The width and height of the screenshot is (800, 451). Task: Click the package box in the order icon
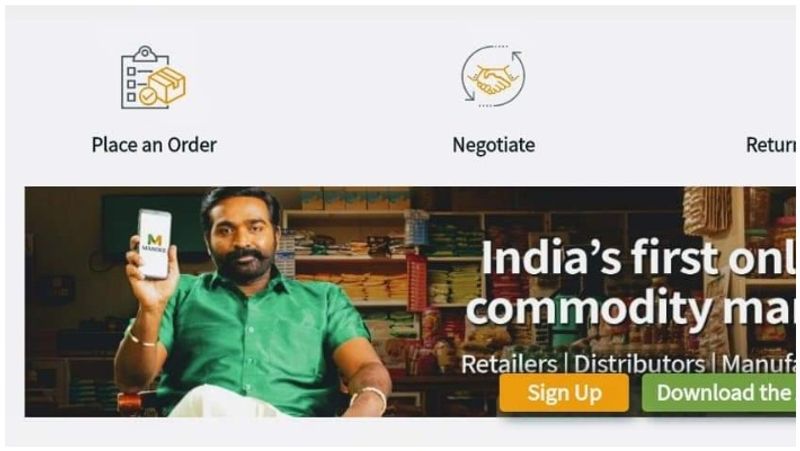click(x=167, y=84)
